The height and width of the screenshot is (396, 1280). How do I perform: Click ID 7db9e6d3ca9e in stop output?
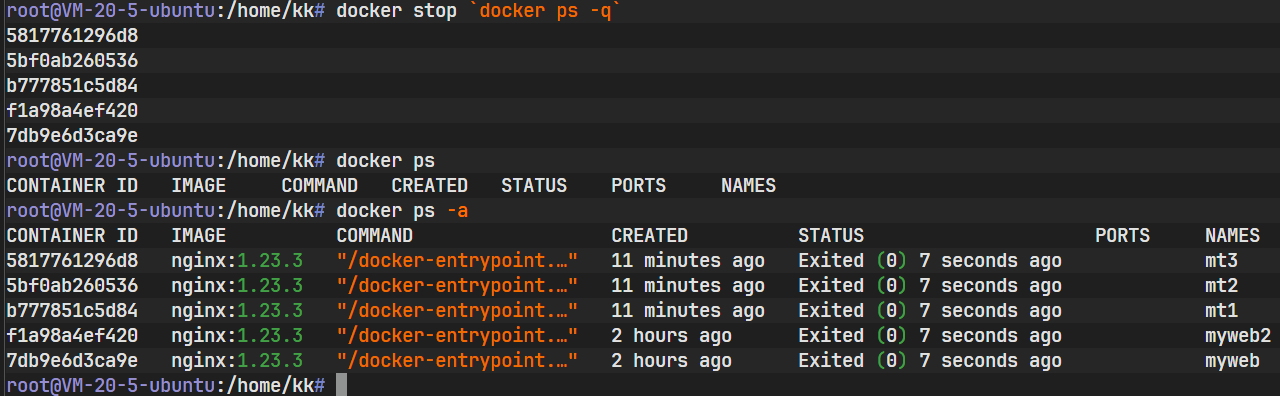tap(72, 135)
